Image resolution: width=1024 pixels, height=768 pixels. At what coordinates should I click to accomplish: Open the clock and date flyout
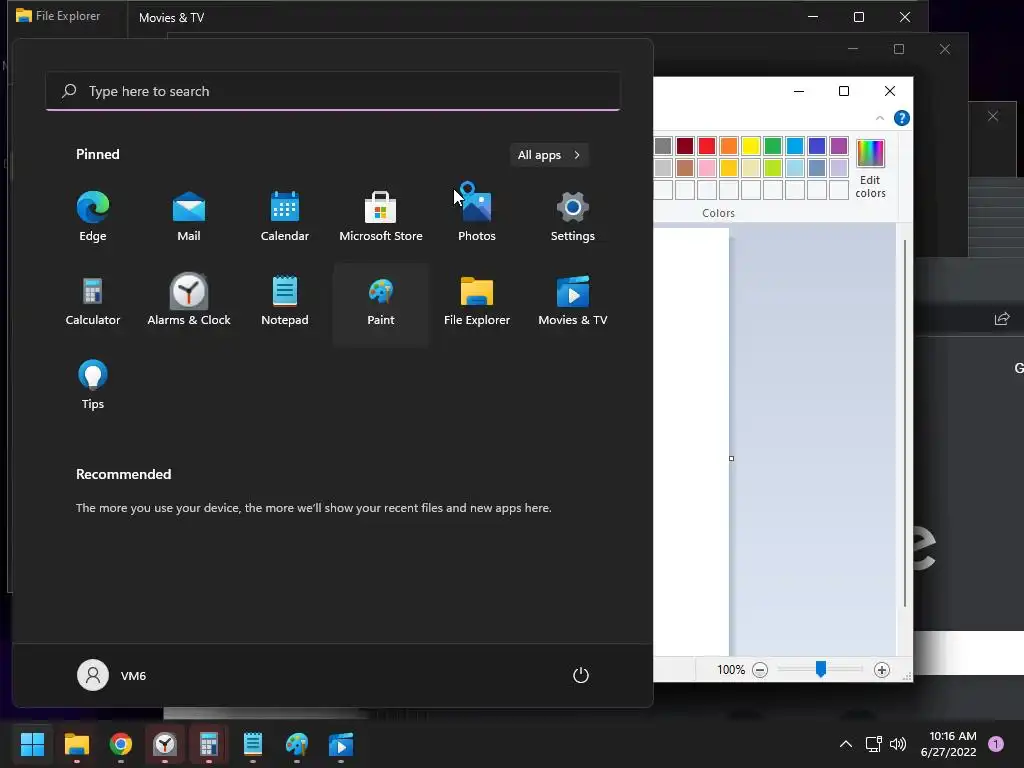(948, 744)
